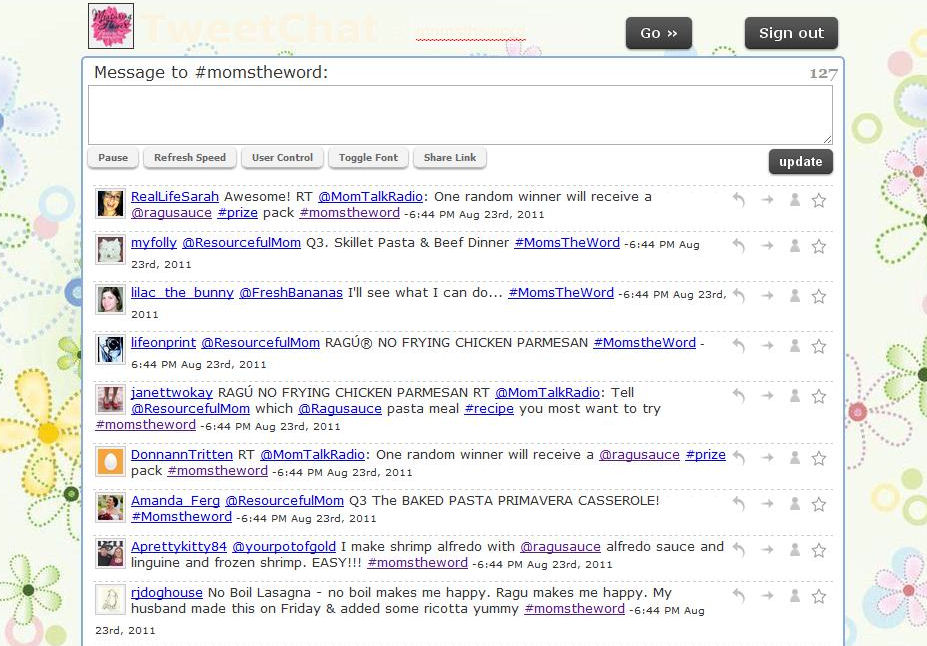Viewport: 927px width, 646px height.
Task: Click the hashtag field in header
Action: click(x=471, y=32)
